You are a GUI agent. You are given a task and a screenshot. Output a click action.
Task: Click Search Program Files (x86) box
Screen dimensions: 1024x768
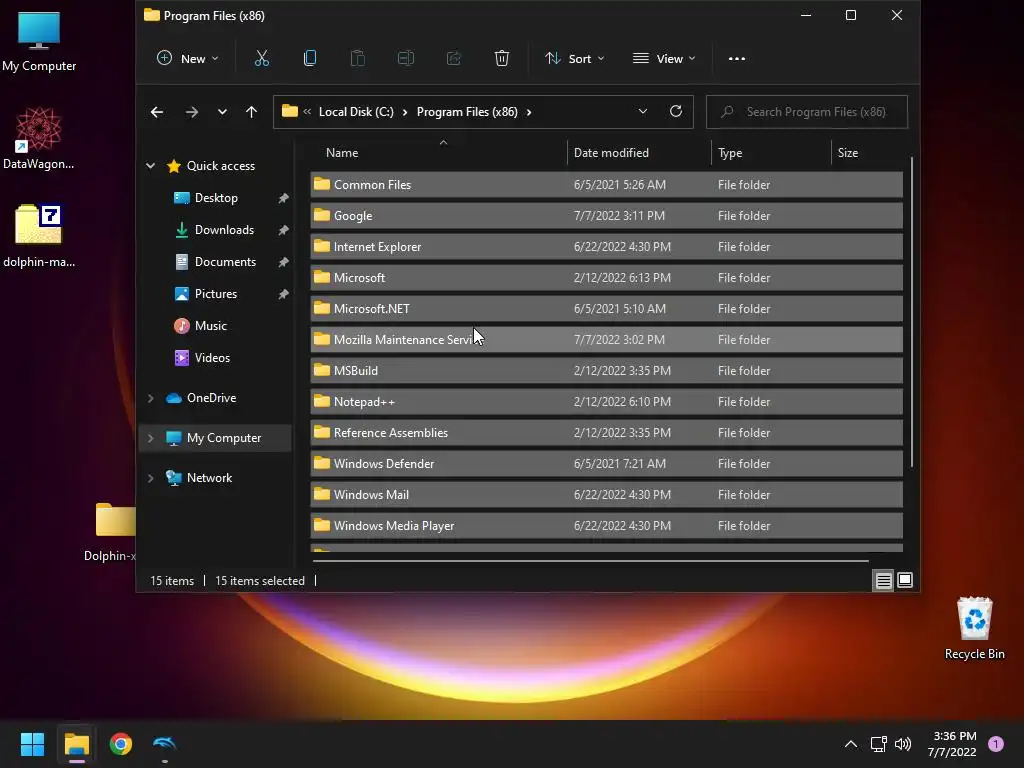click(x=807, y=112)
